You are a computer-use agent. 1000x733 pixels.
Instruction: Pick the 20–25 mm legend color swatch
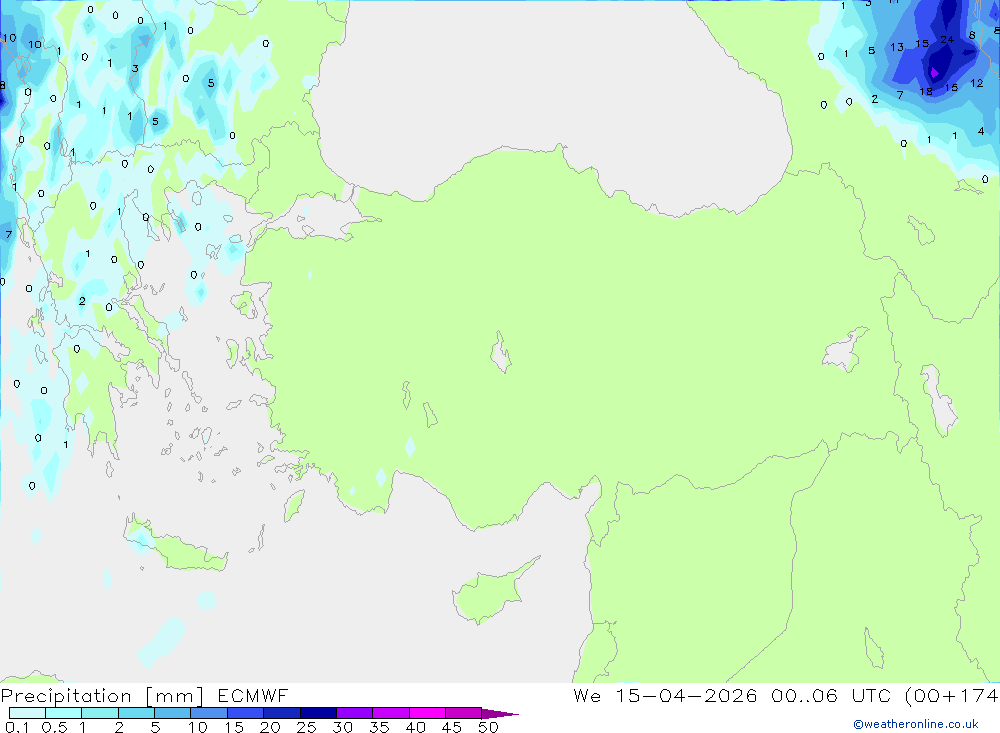click(x=282, y=713)
